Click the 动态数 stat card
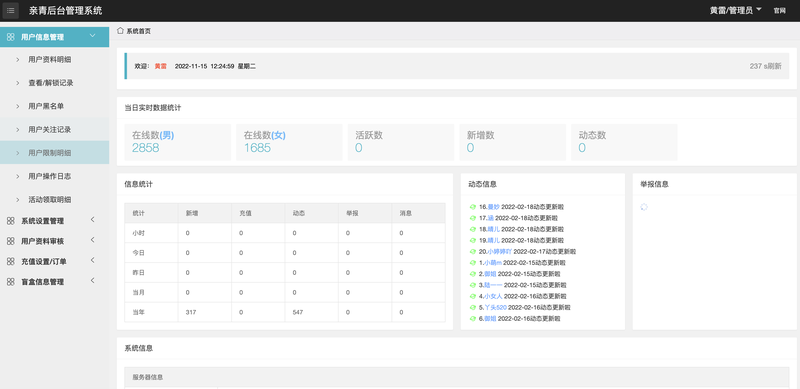 click(624, 142)
